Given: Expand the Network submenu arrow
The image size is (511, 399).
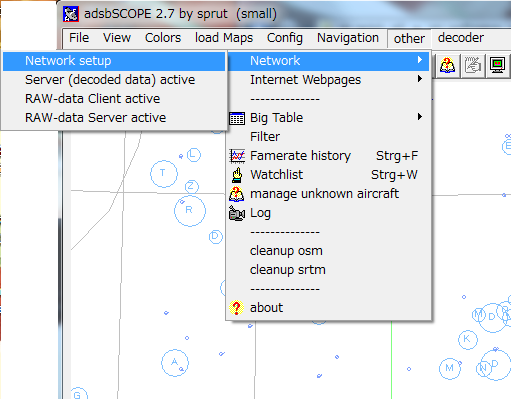Looking at the screenshot, I should pyautogui.click(x=420, y=60).
